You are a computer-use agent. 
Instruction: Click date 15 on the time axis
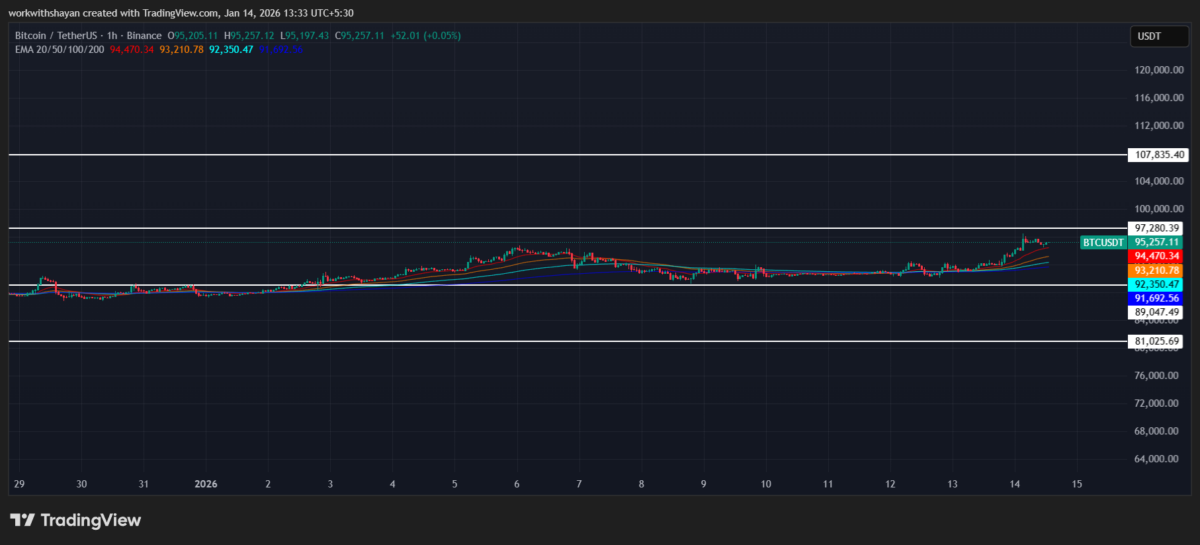tap(1076, 483)
